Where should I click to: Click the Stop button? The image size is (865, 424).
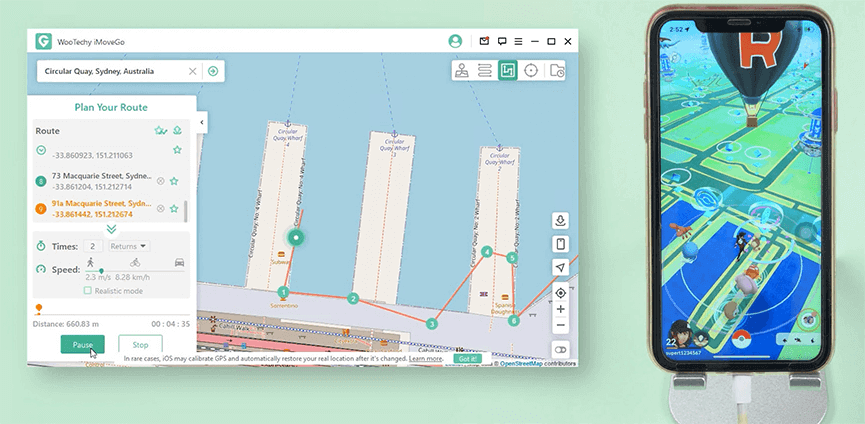(x=140, y=345)
